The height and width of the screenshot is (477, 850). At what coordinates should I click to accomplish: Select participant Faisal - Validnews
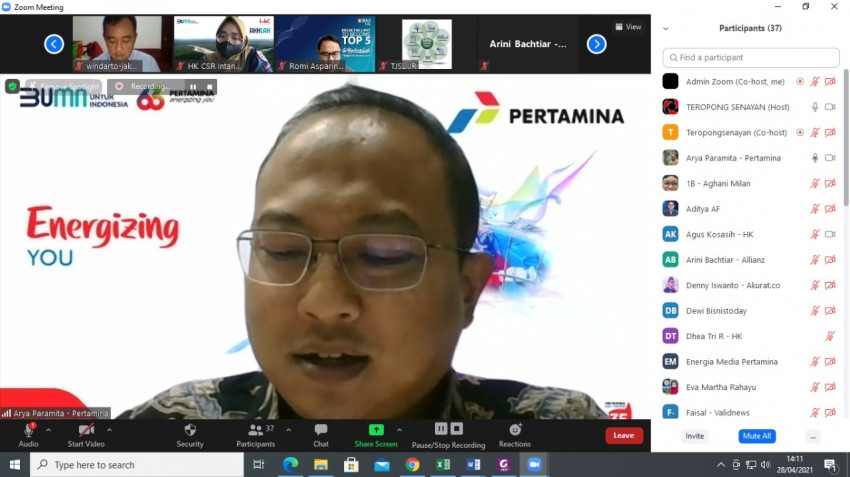coord(751,411)
